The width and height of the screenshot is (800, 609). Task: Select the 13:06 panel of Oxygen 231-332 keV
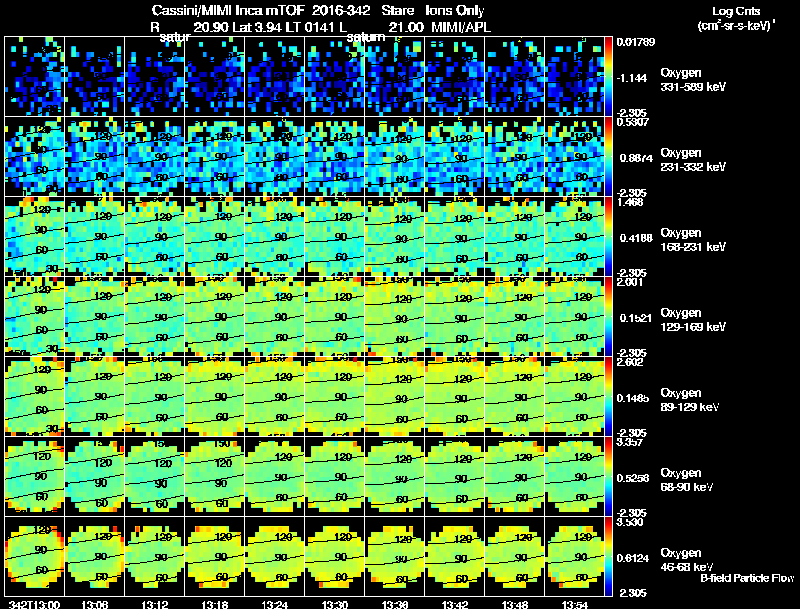point(94,157)
